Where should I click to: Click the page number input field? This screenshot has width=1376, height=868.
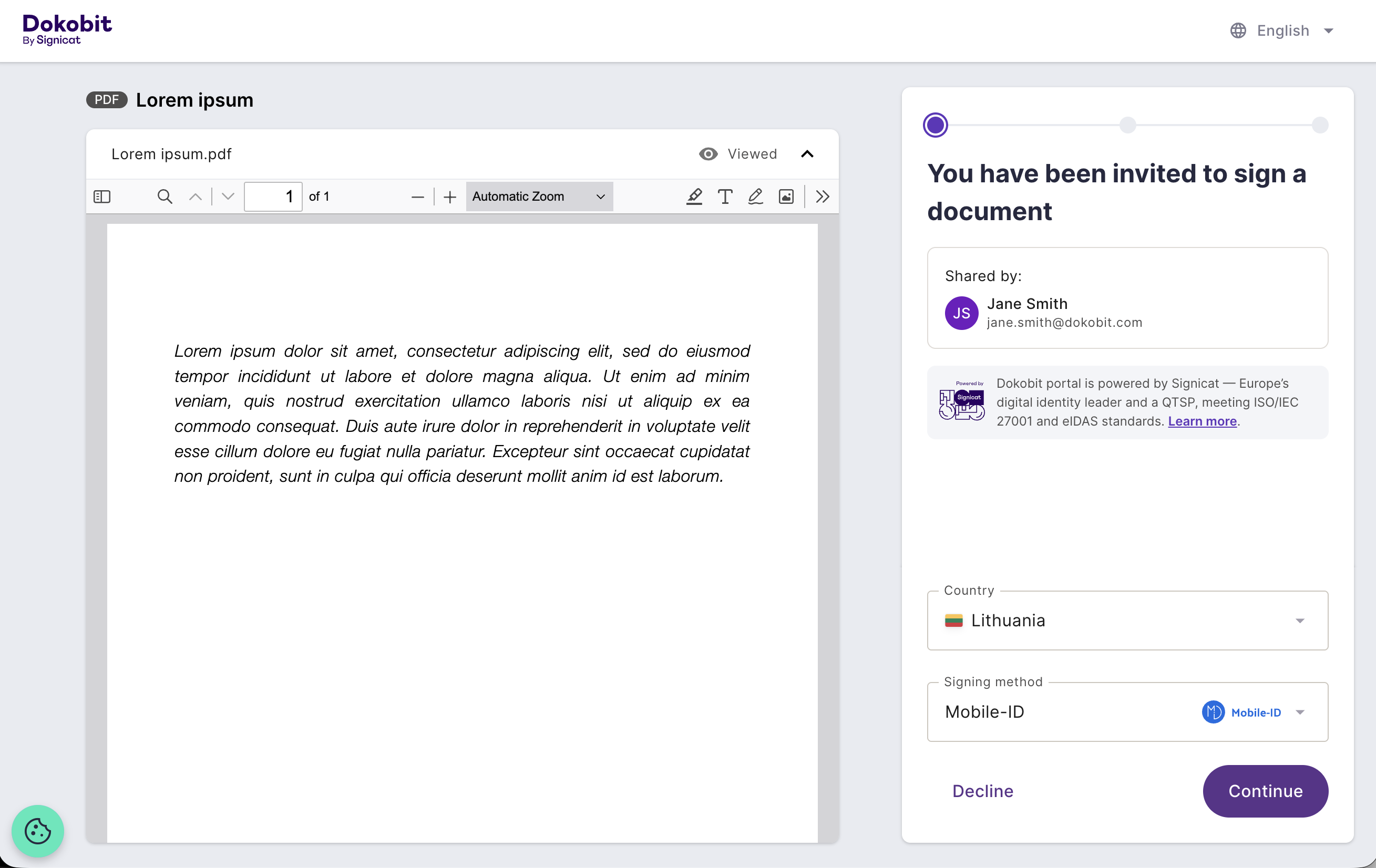(x=273, y=197)
